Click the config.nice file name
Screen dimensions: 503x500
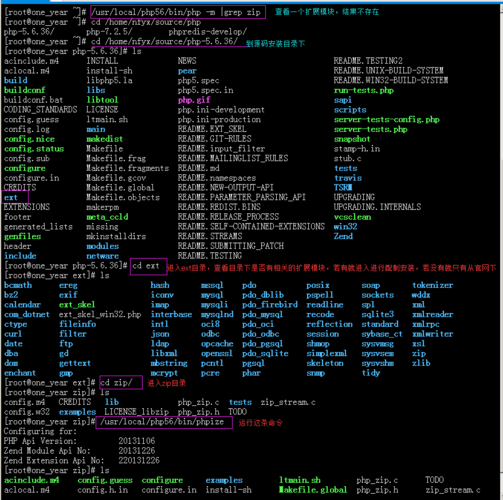click(29, 139)
